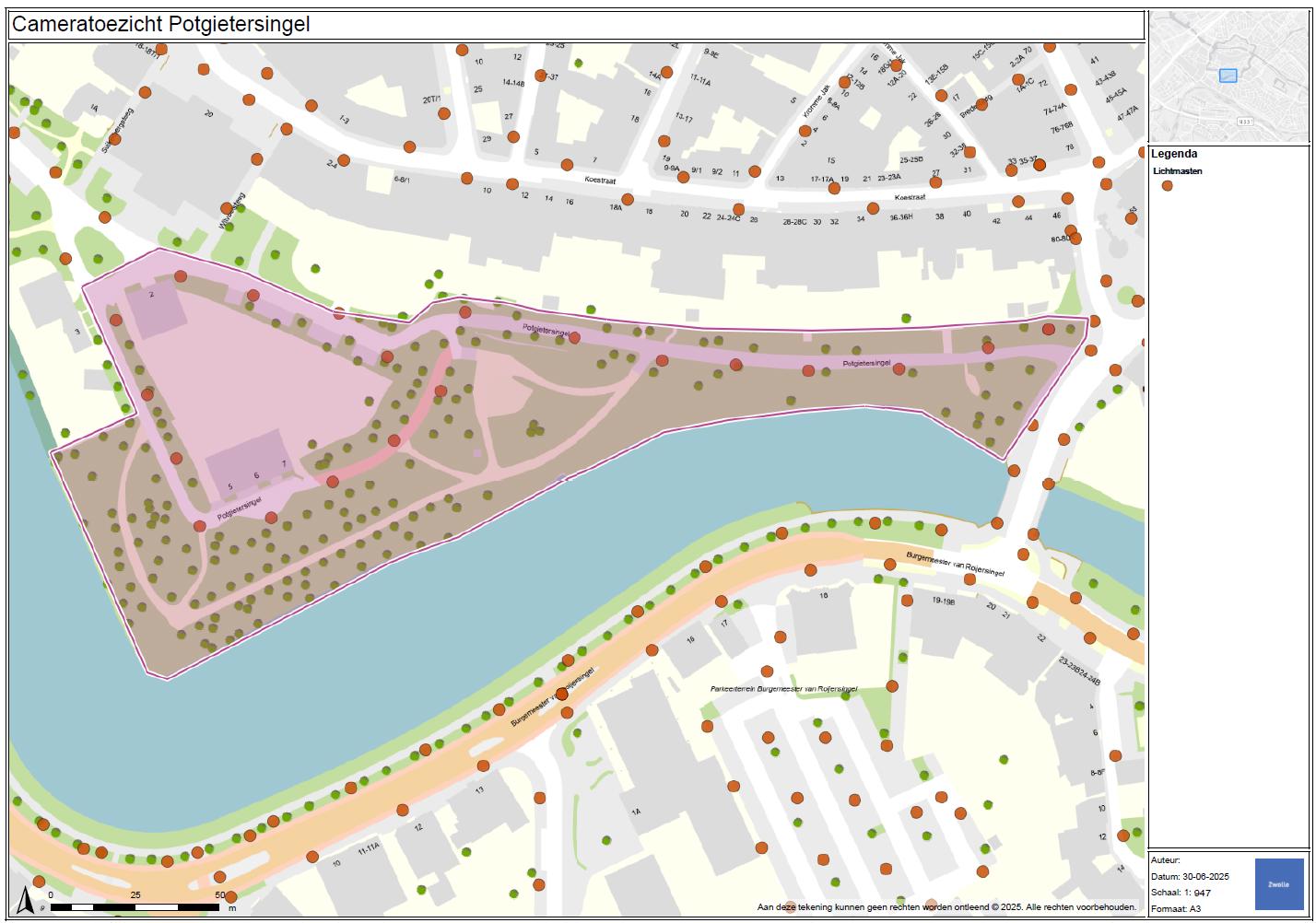This screenshot has width=1316, height=923.
Task: Click the Legenda heading
Action: 1175,155
